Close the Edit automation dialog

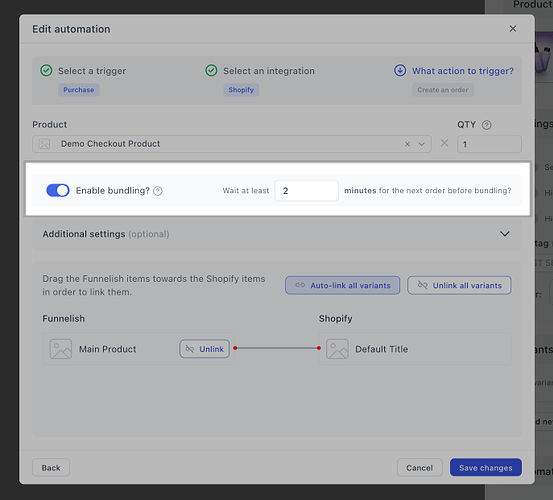[513, 29]
